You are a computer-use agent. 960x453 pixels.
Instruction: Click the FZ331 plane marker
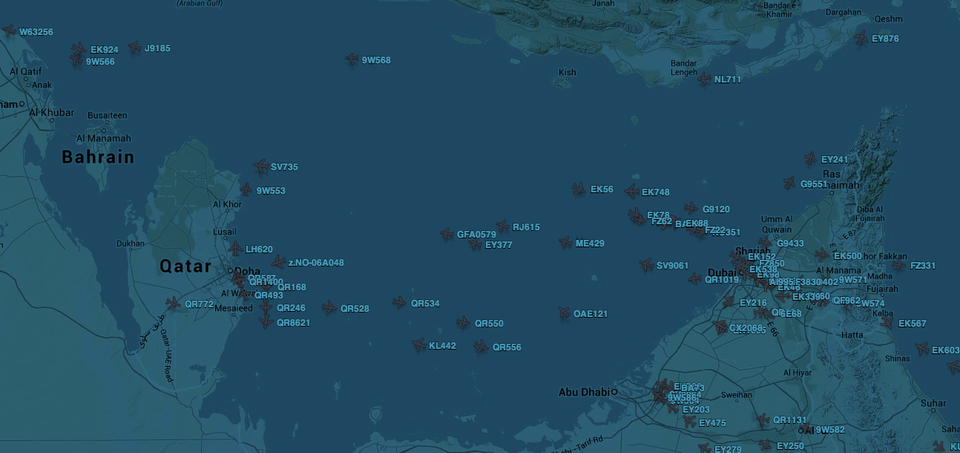(899, 266)
